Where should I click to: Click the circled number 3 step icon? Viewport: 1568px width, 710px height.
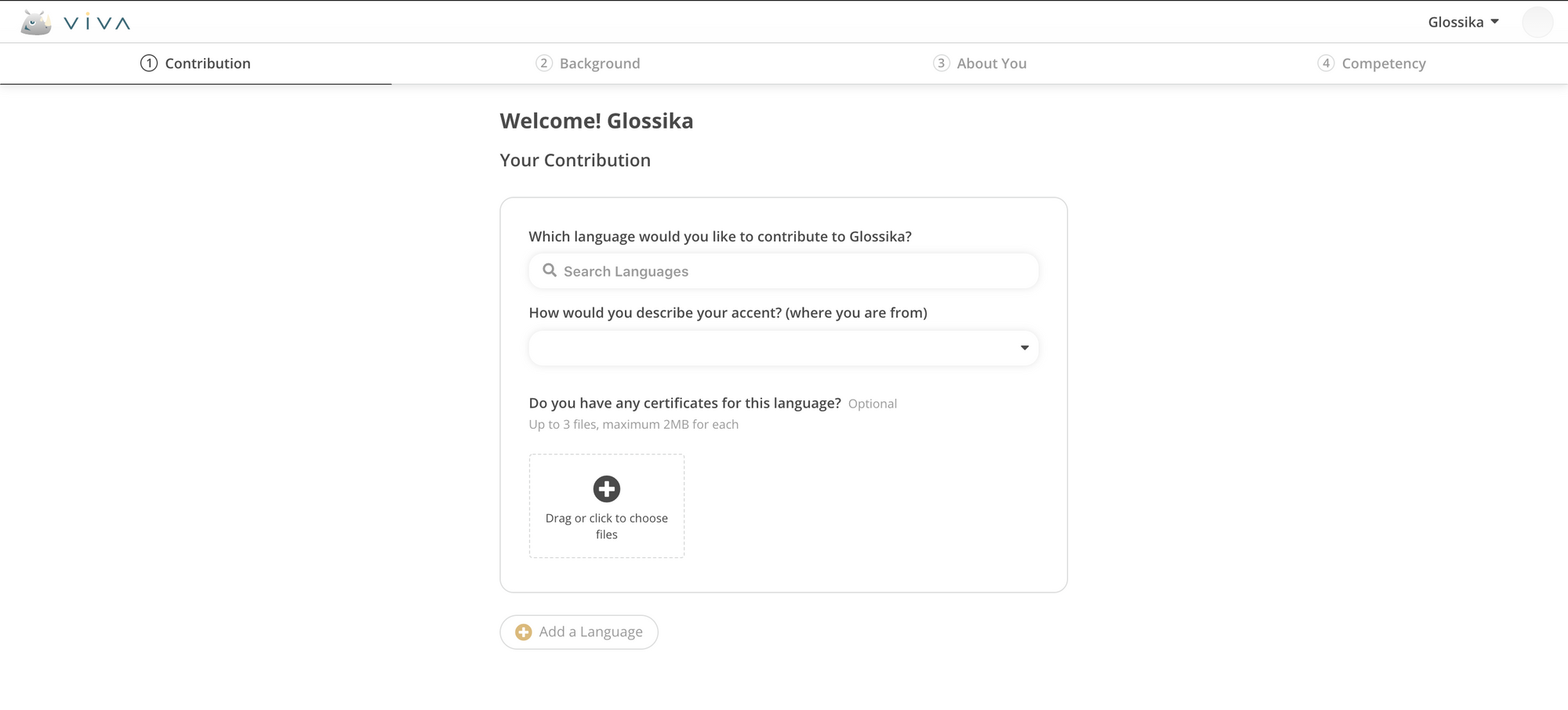tap(942, 63)
